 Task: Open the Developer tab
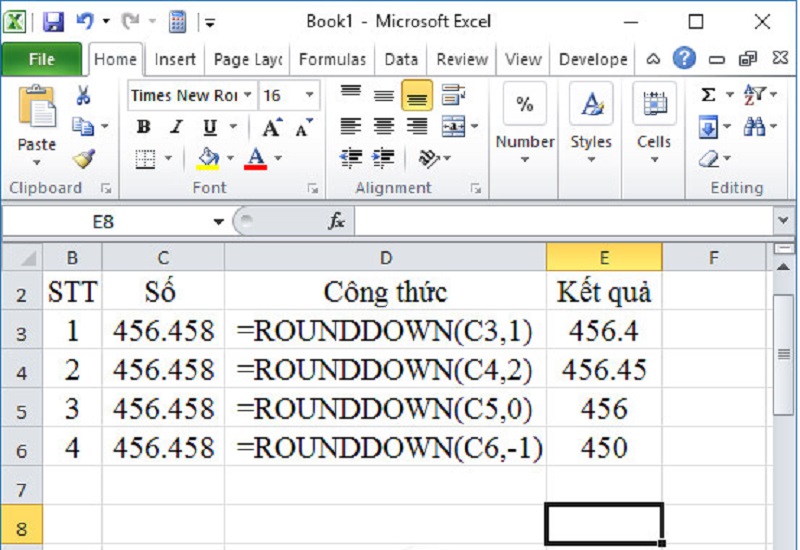(593, 60)
